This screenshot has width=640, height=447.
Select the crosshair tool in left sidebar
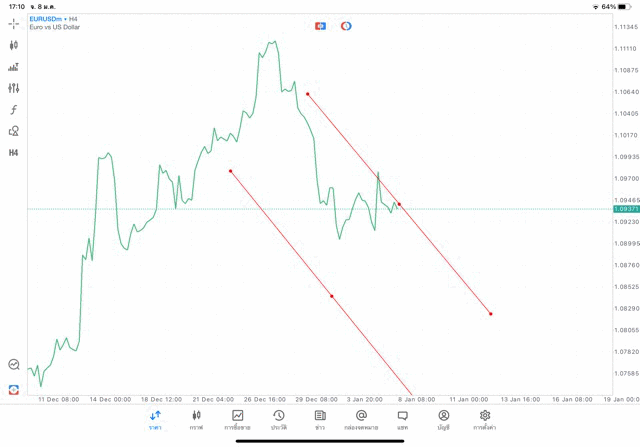(x=14, y=23)
